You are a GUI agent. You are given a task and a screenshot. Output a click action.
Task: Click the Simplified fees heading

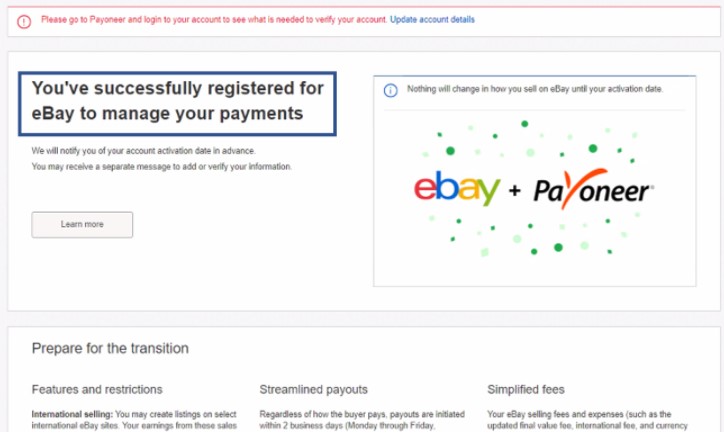click(526, 389)
